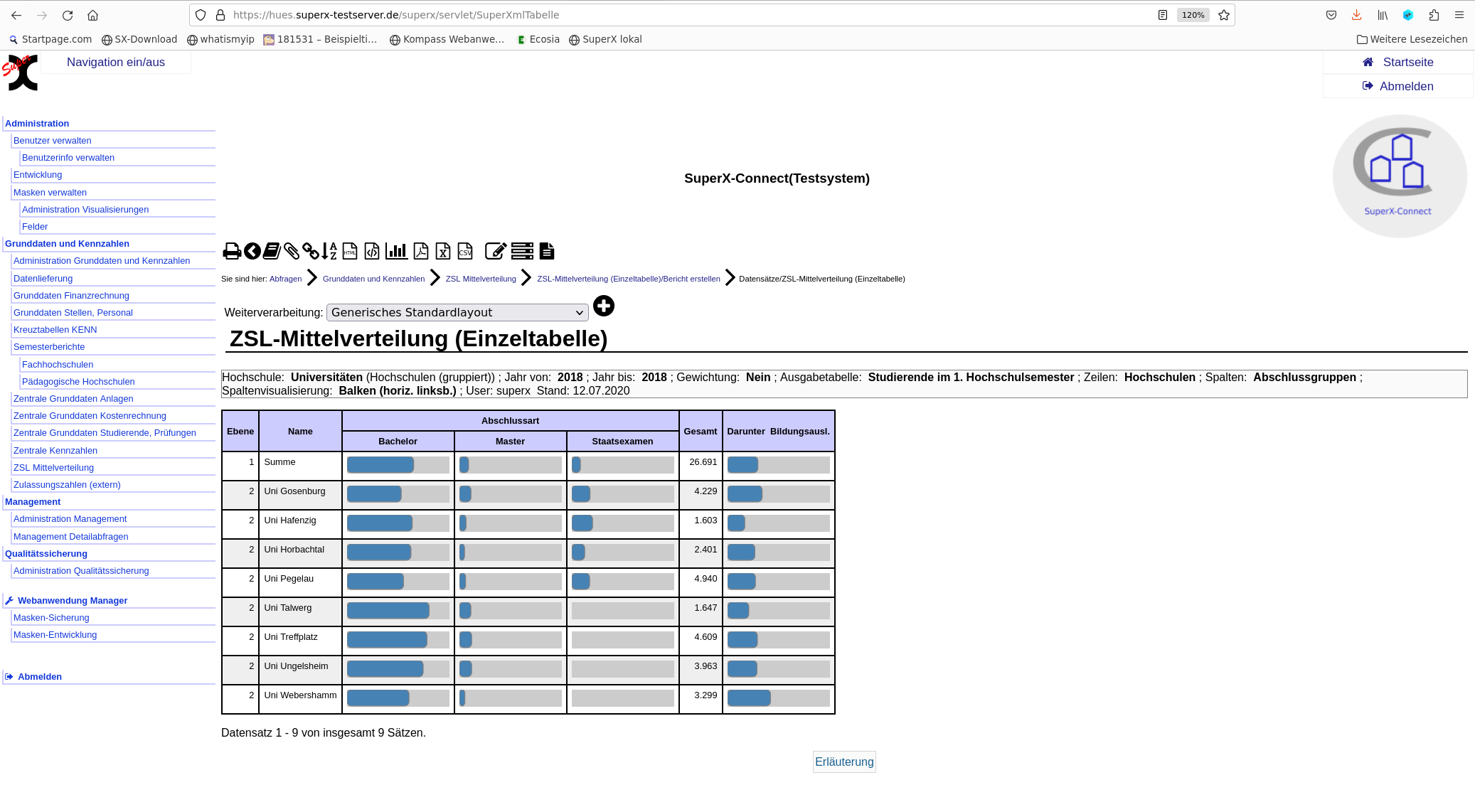Open Benutzer verwalten in the sidebar menu
This screenshot has height=812, width=1475.
click(52, 141)
